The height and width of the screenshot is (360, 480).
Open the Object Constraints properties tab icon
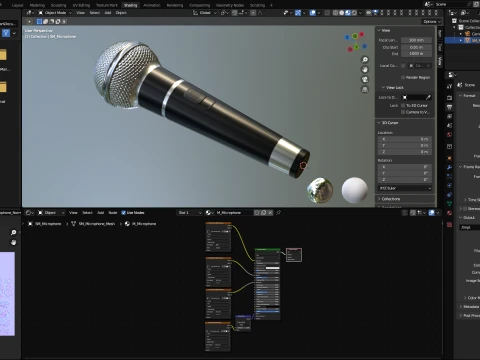point(449,195)
